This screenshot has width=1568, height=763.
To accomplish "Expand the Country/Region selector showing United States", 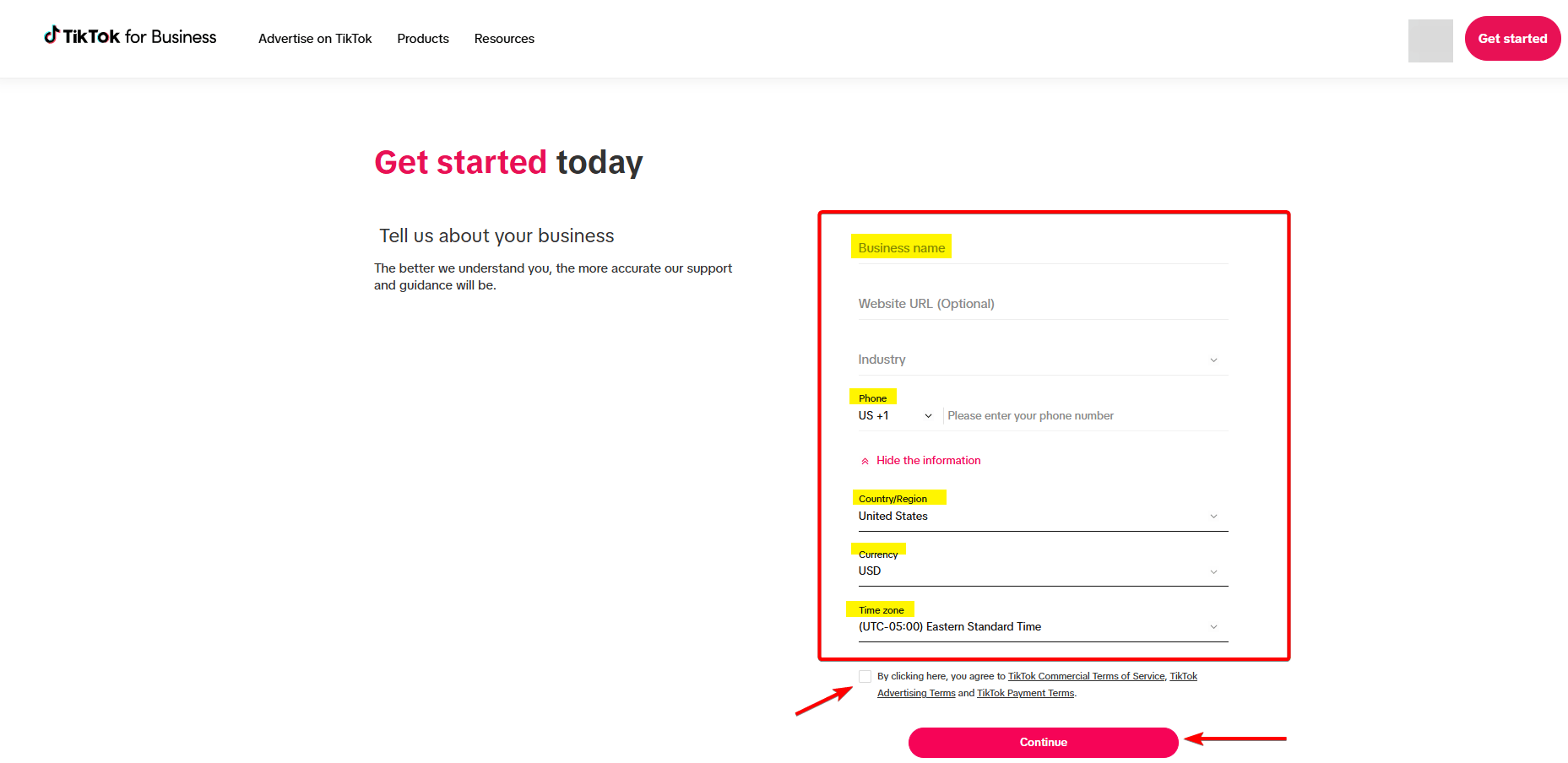I will pyautogui.click(x=1213, y=516).
